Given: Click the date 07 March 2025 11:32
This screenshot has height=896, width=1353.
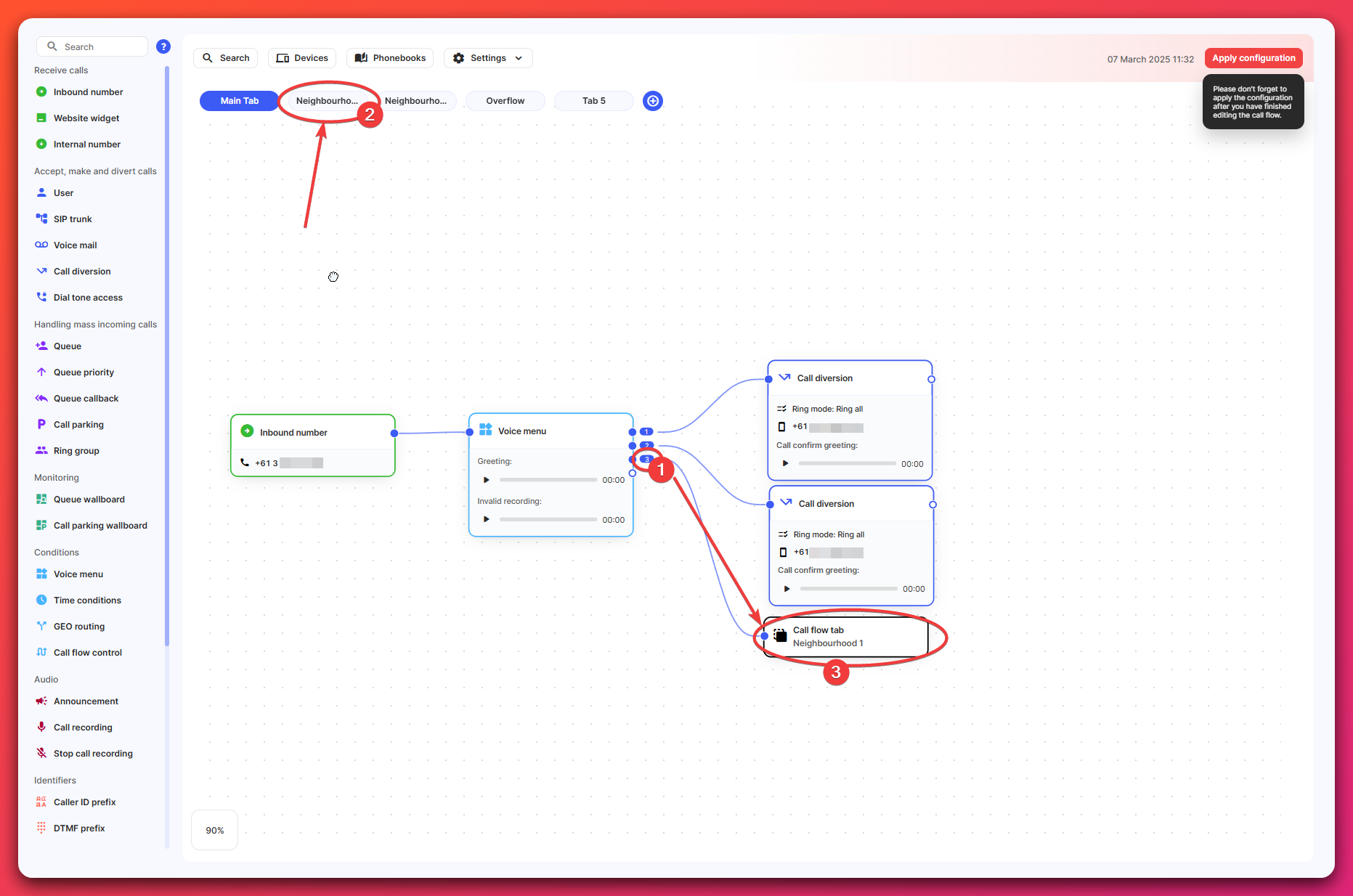Looking at the screenshot, I should (1150, 60).
